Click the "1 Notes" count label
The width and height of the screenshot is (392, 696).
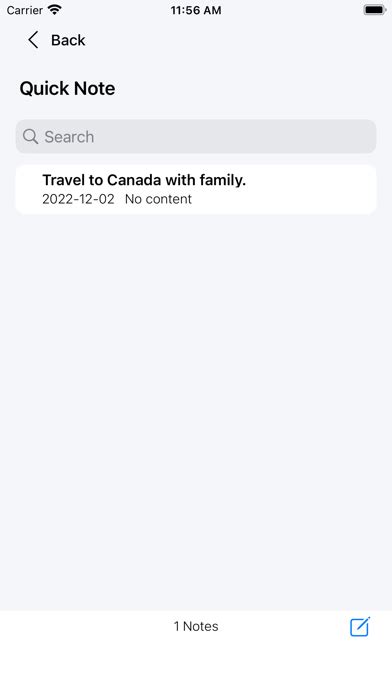click(196, 626)
